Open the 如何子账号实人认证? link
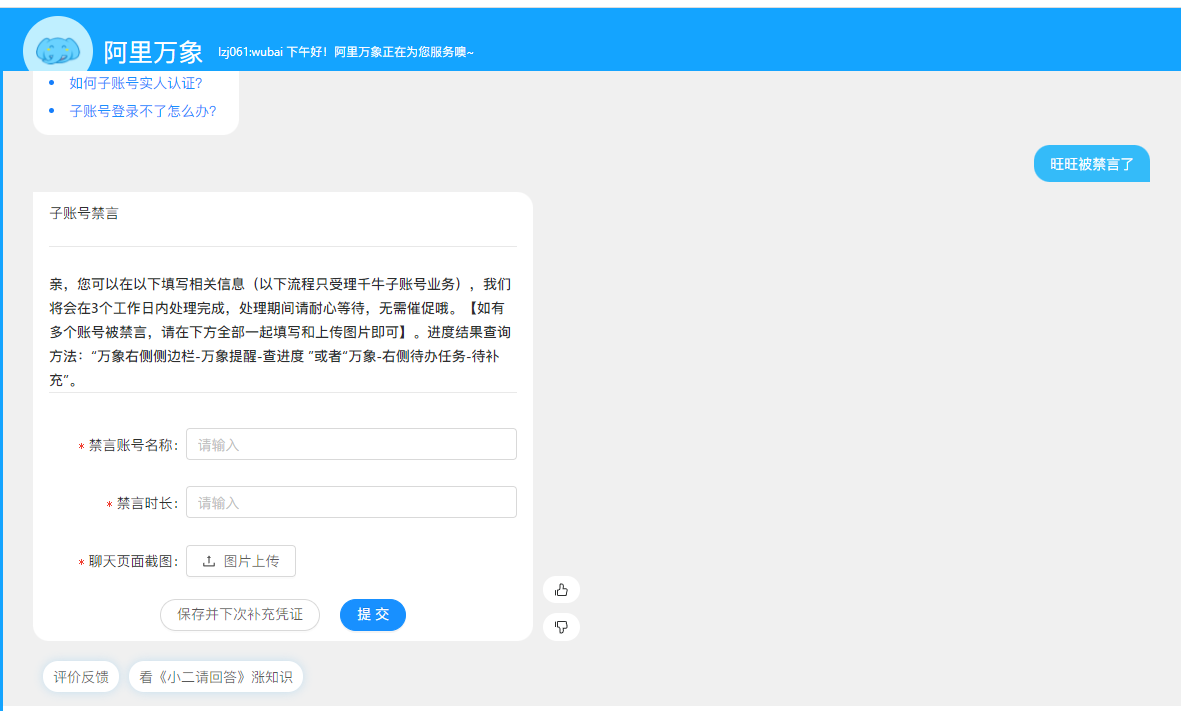The image size is (1181, 711). 136,83
